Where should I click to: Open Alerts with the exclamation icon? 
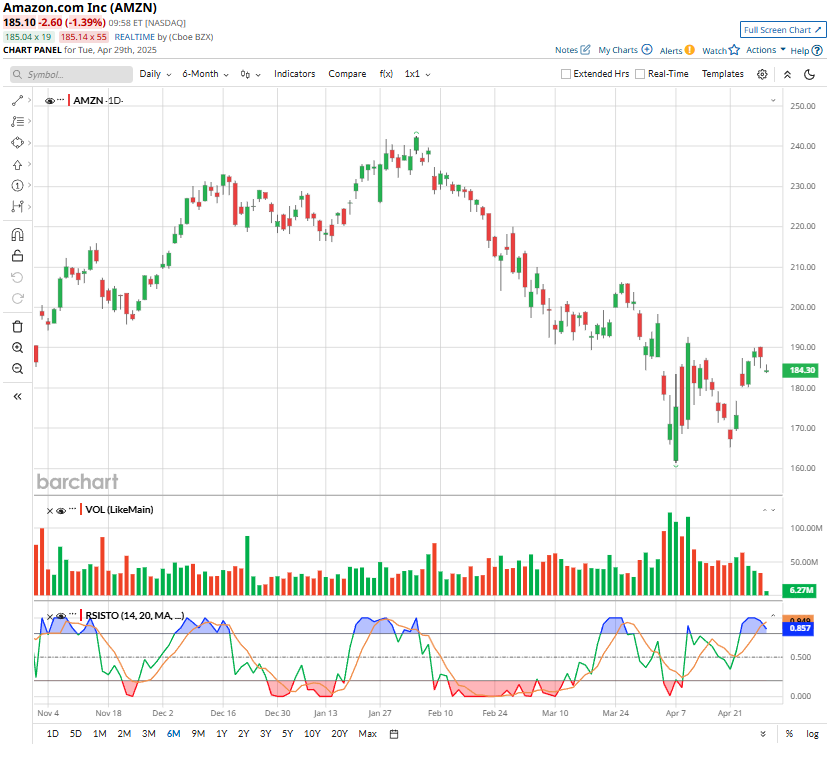(690, 50)
